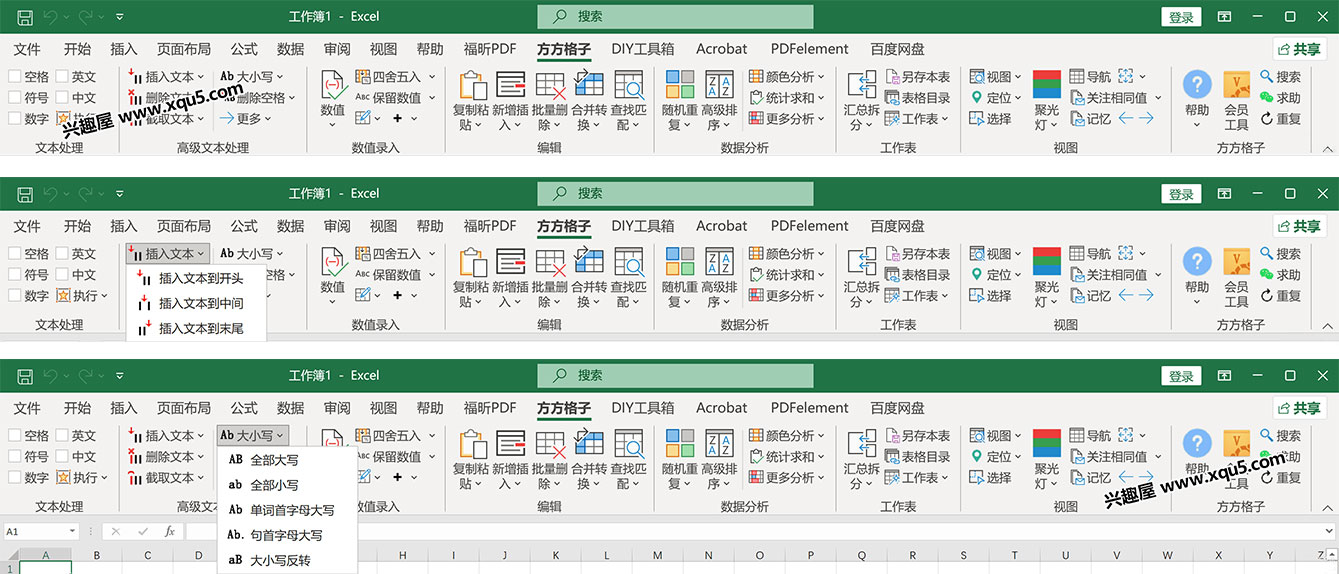Click 聚光灯 icon in top Excel window
This screenshot has height=574, width=1339.
pyautogui.click(x=1047, y=85)
